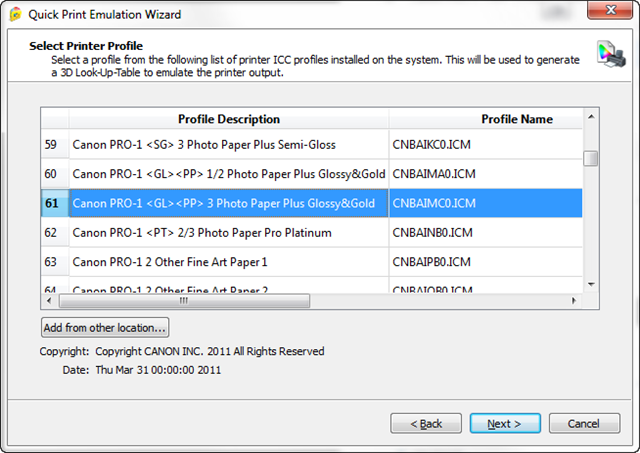Viewport: 640px width, 453px height.
Task: Go back with the Back button
Action: point(426,424)
